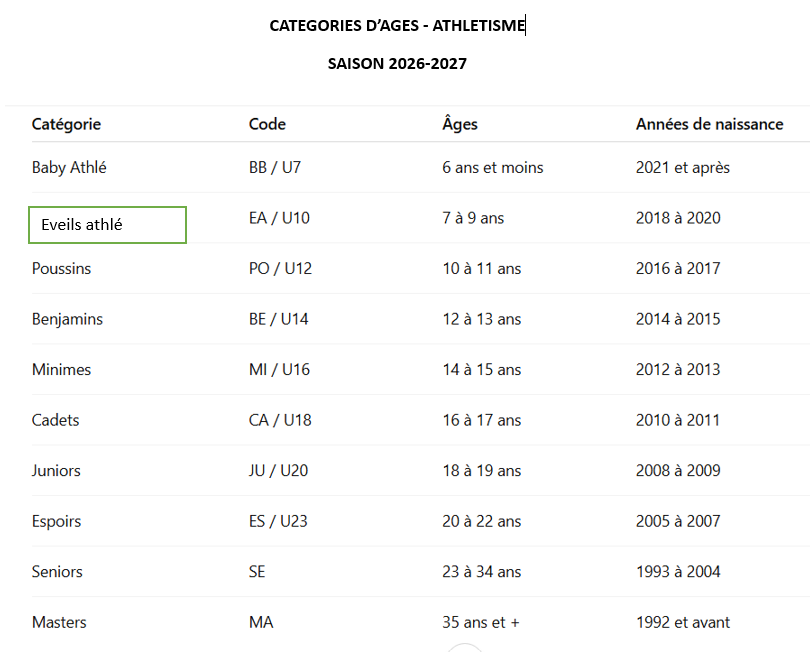
Task: Select the Baby Athlé category cell
Action: [x=69, y=167]
